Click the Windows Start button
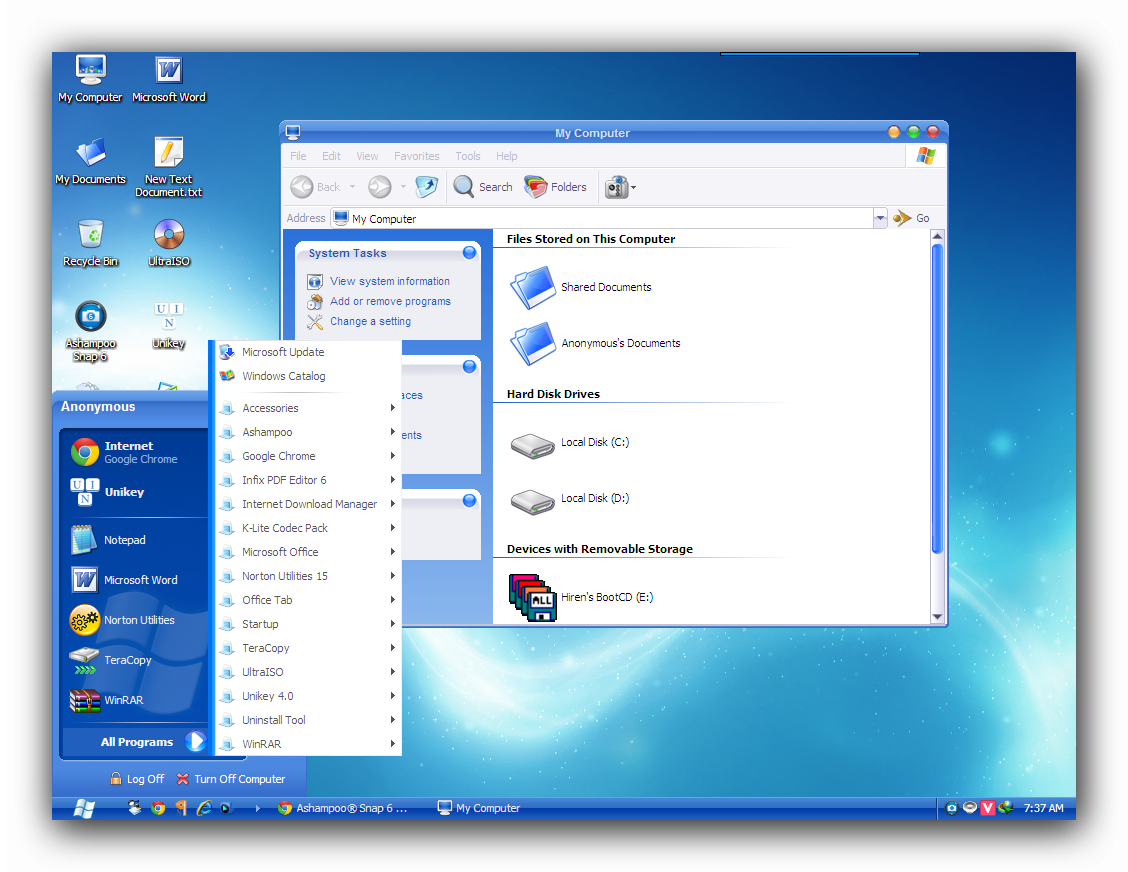This screenshot has height=872, width=1128. pyautogui.click(x=84, y=809)
